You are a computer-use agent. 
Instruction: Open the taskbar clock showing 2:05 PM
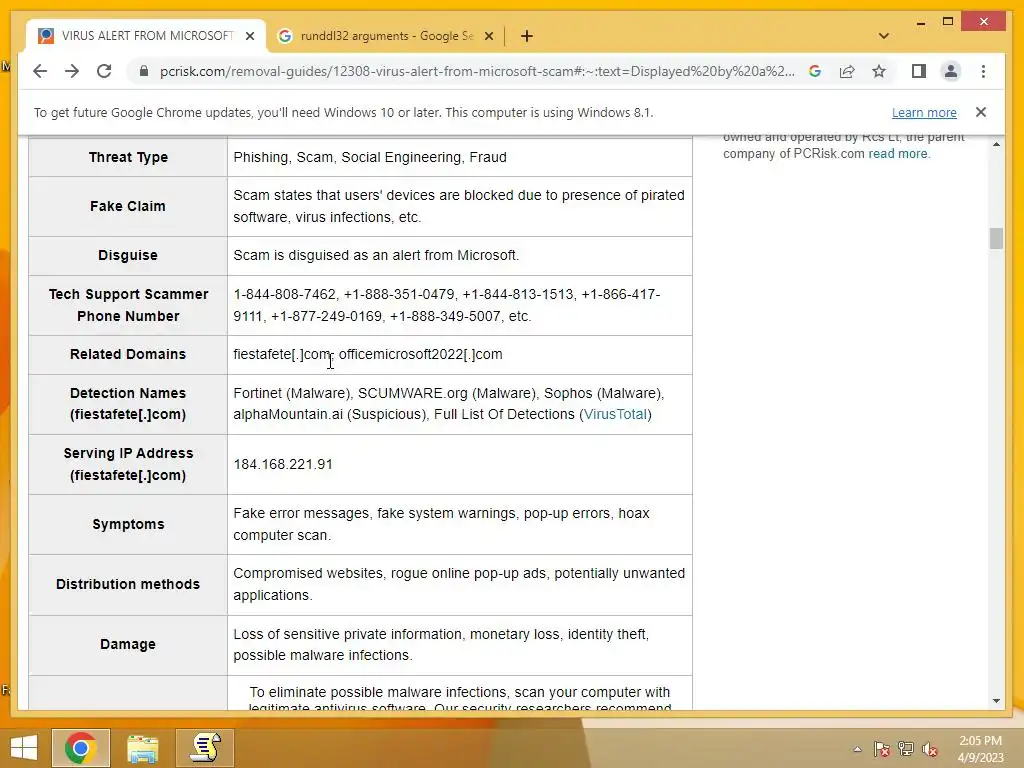tap(980, 749)
